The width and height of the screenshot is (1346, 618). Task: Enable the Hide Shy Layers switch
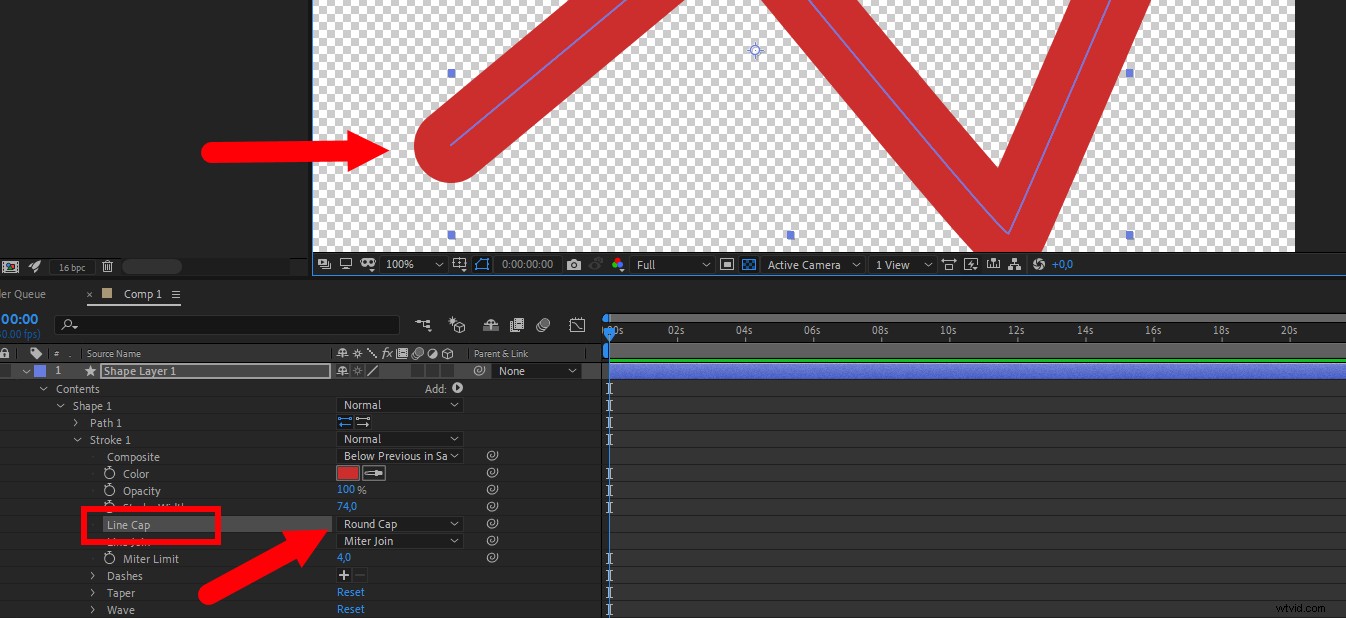(x=490, y=325)
